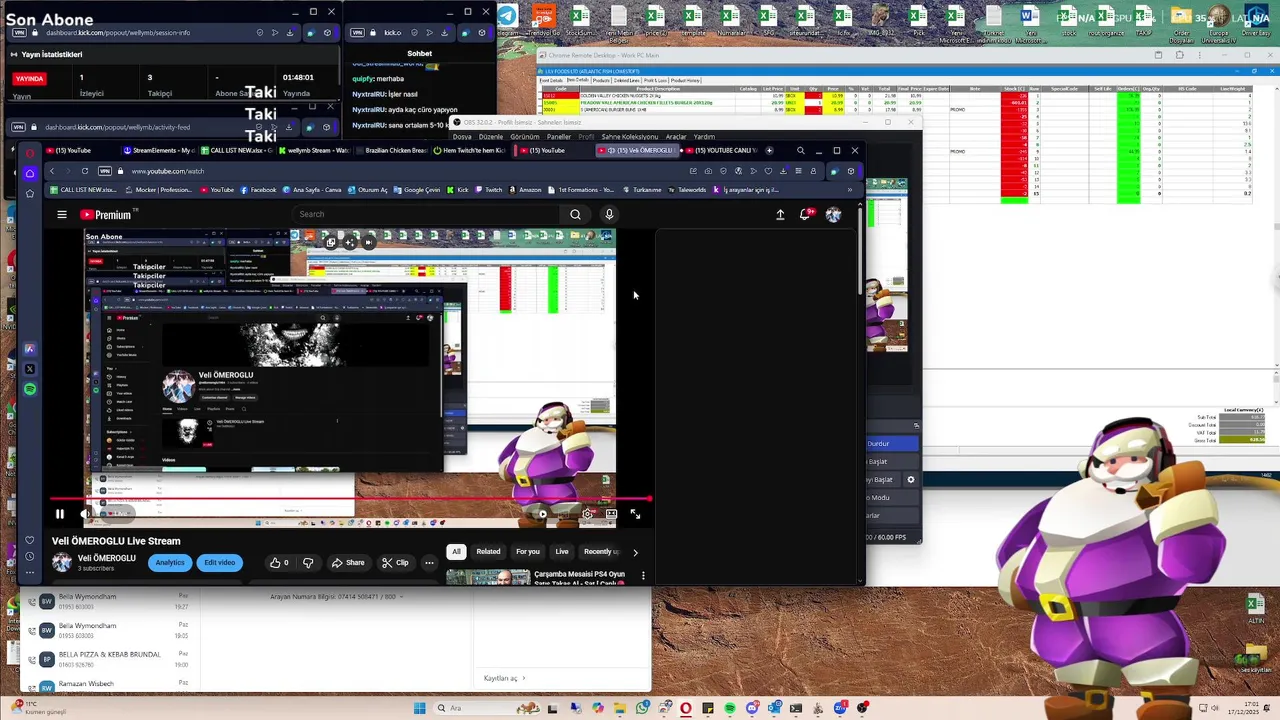Dislike the Veli ÖMEROGLU Live Stream video
The height and width of the screenshot is (720, 1280).
(x=308, y=562)
